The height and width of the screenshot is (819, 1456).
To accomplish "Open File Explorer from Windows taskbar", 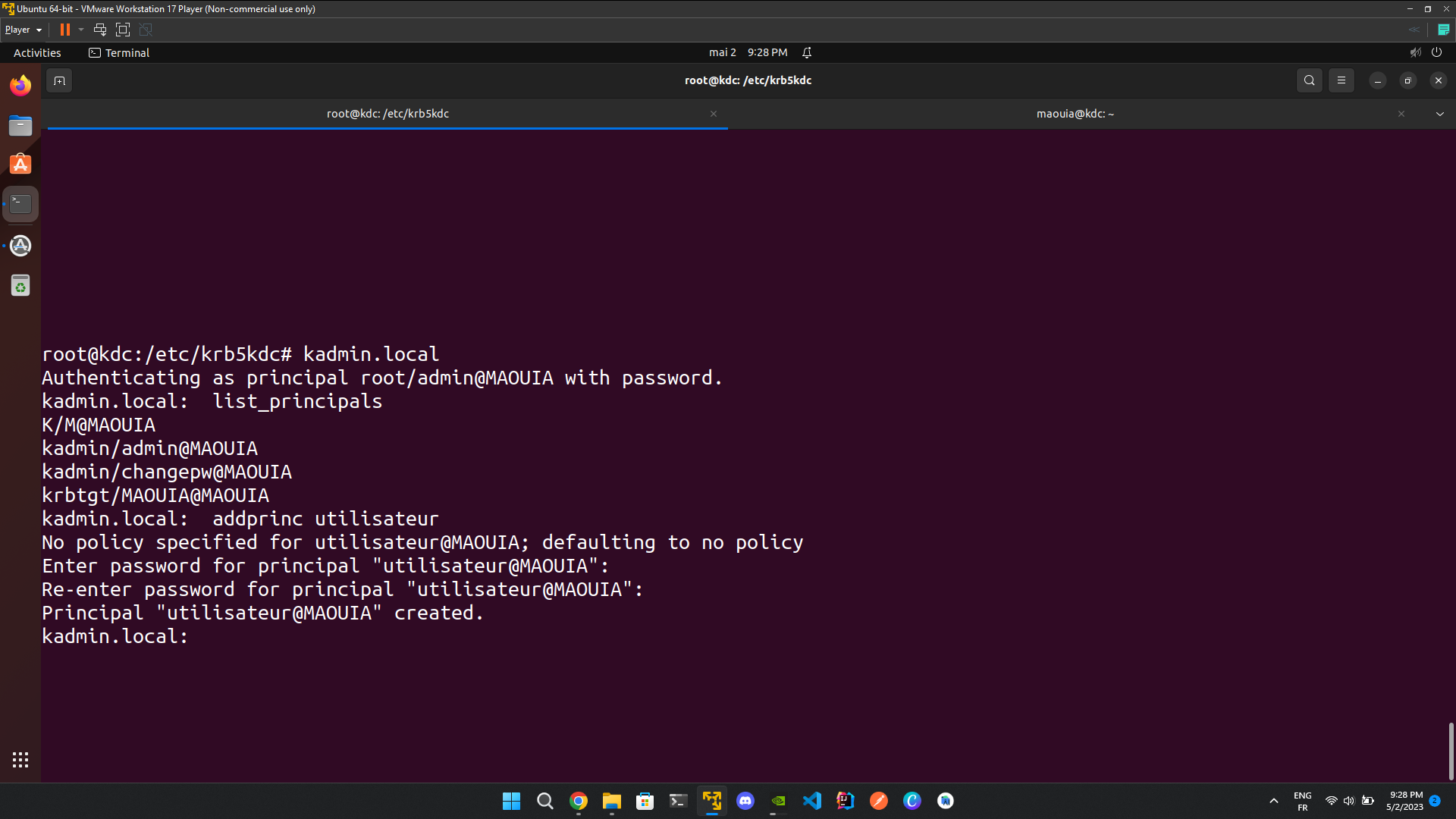I will click(x=612, y=801).
